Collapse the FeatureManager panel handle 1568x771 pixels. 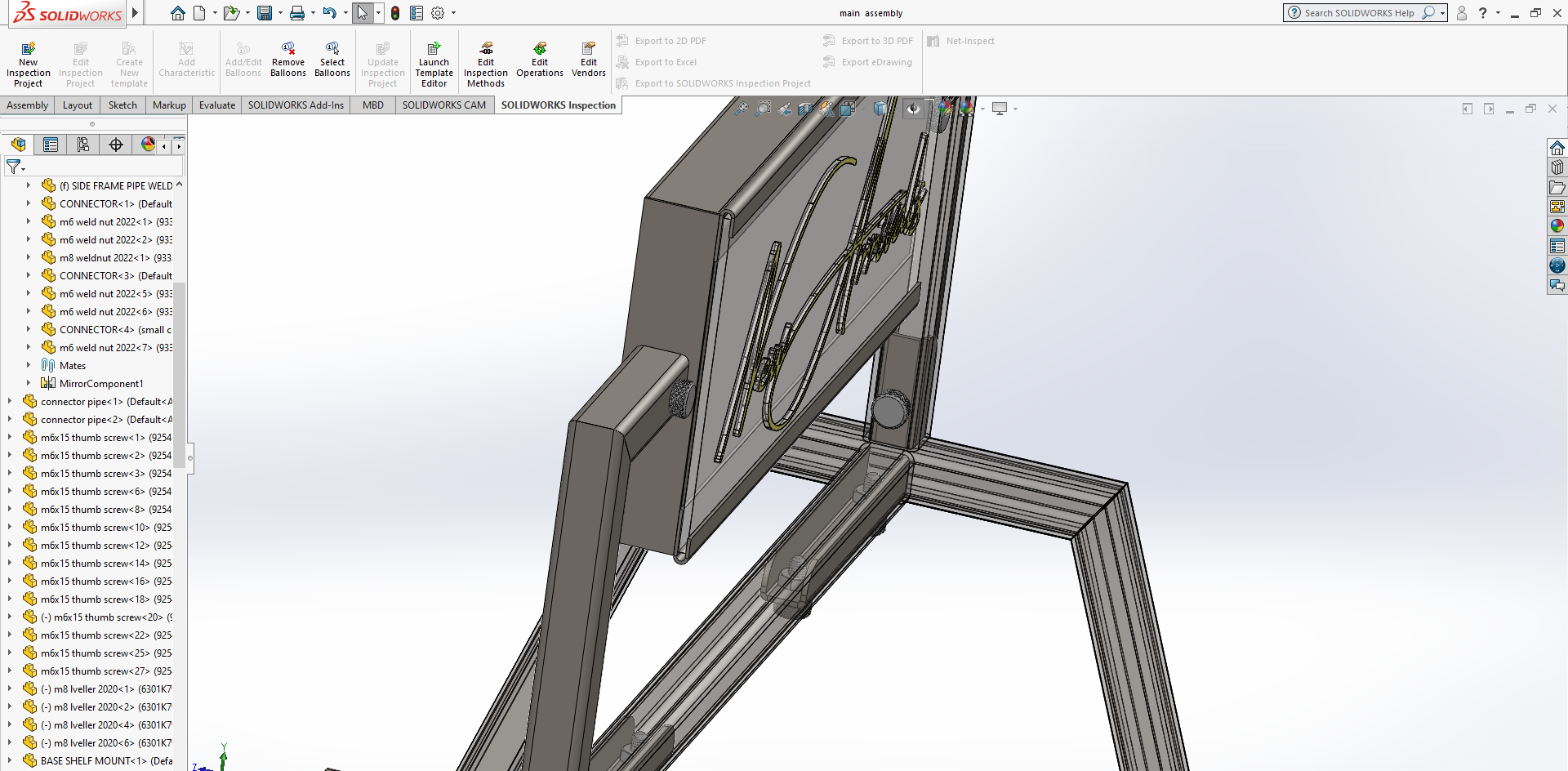click(190, 457)
